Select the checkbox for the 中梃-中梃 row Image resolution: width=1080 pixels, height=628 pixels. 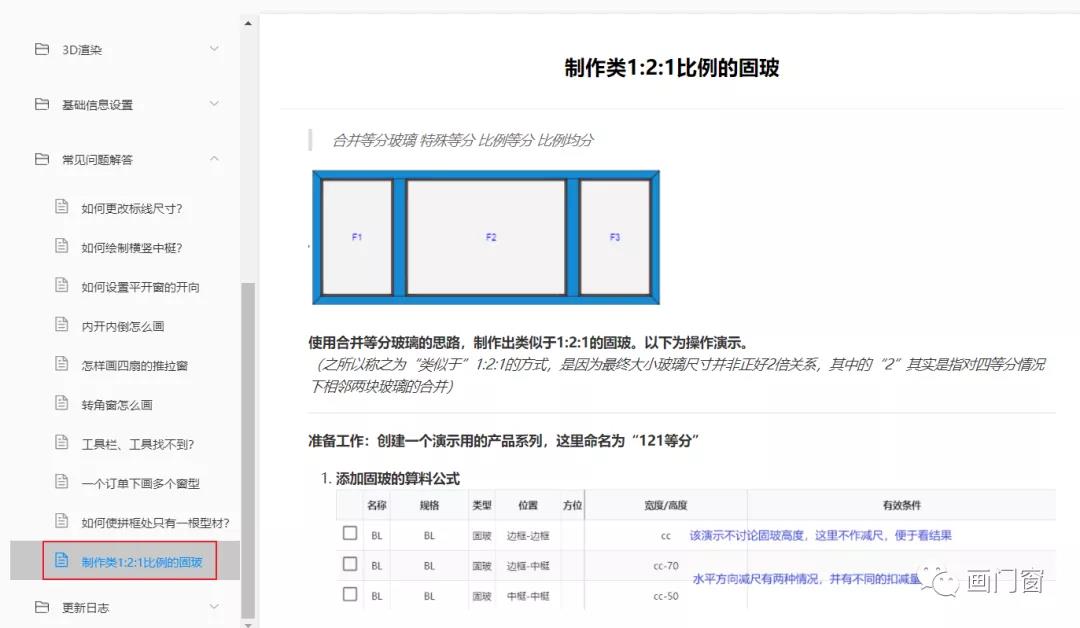(x=350, y=594)
